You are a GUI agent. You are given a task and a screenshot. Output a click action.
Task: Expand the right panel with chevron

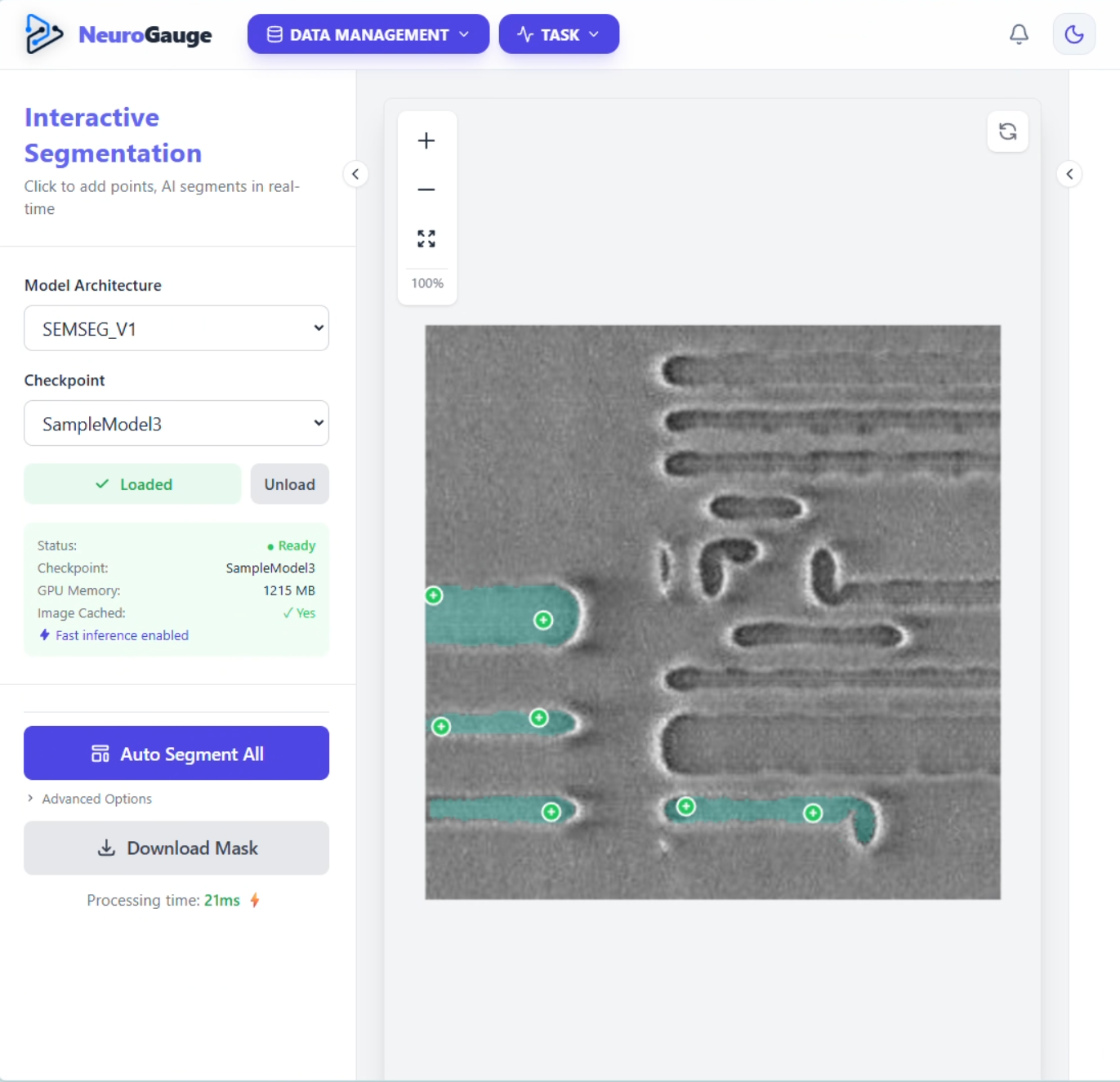1069,174
